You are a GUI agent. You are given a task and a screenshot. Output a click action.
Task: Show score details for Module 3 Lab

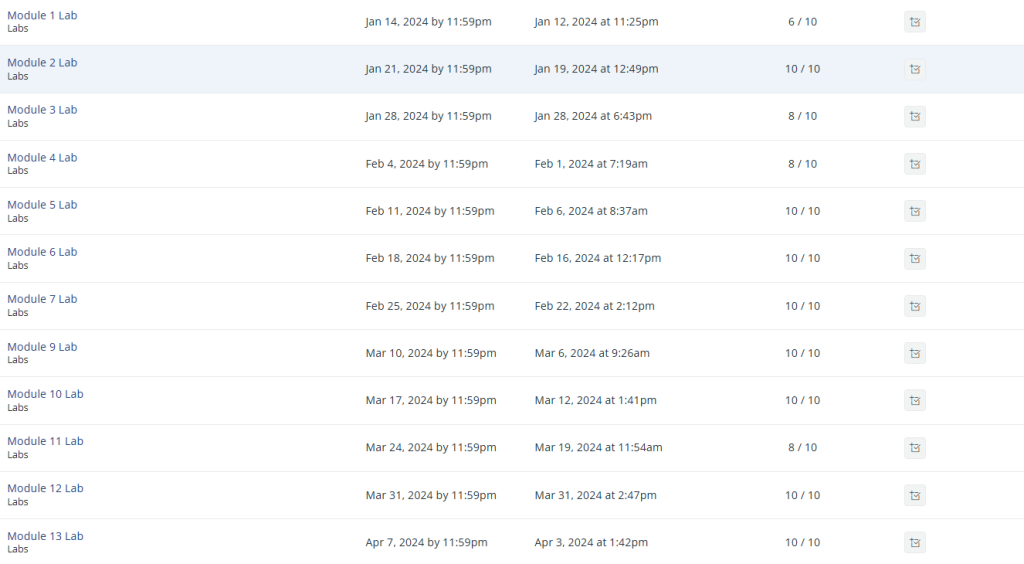(x=914, y=117)
